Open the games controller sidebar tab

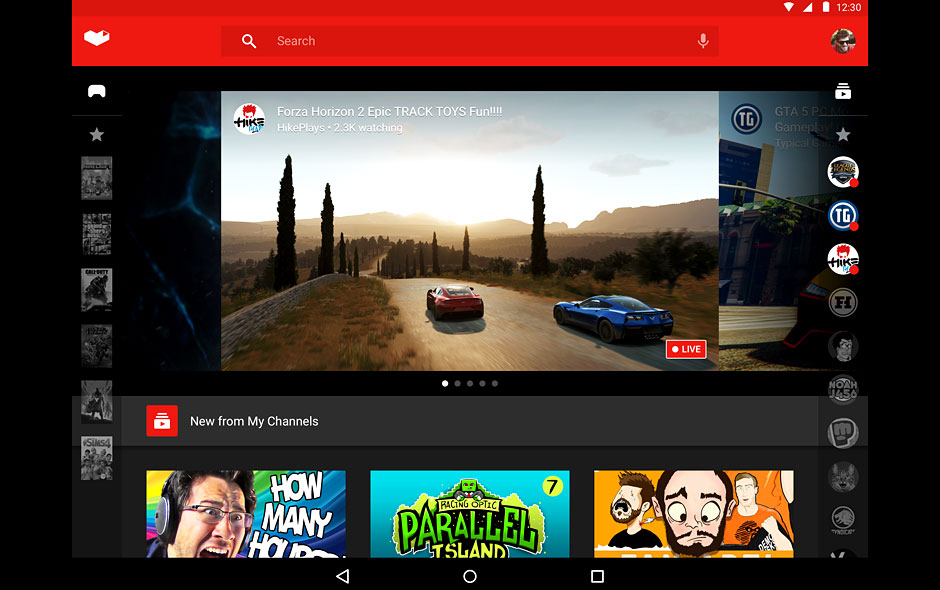point(96,91)
